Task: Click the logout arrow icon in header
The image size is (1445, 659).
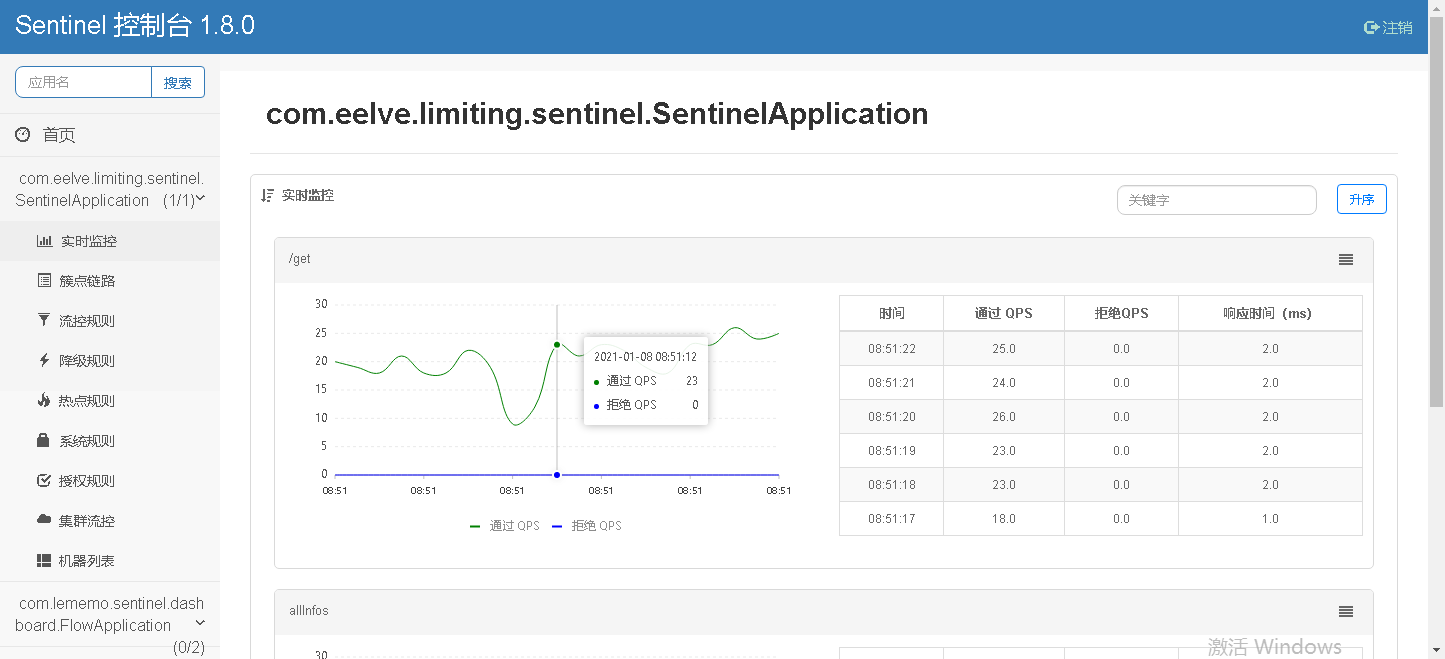Action: click(1371, 28)
